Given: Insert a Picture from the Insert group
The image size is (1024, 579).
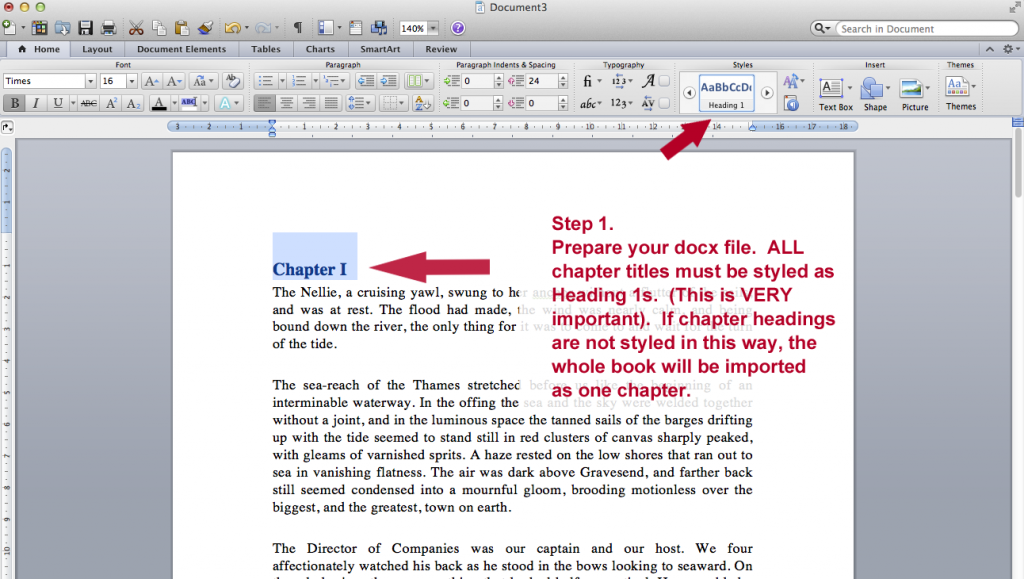Looking at the screenshot, I should coord(912,88).
